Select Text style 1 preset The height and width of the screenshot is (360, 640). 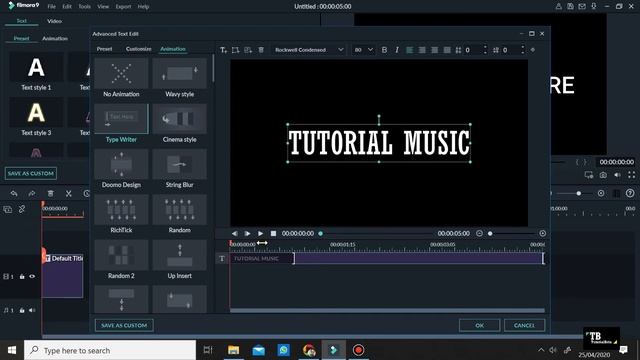36,72
